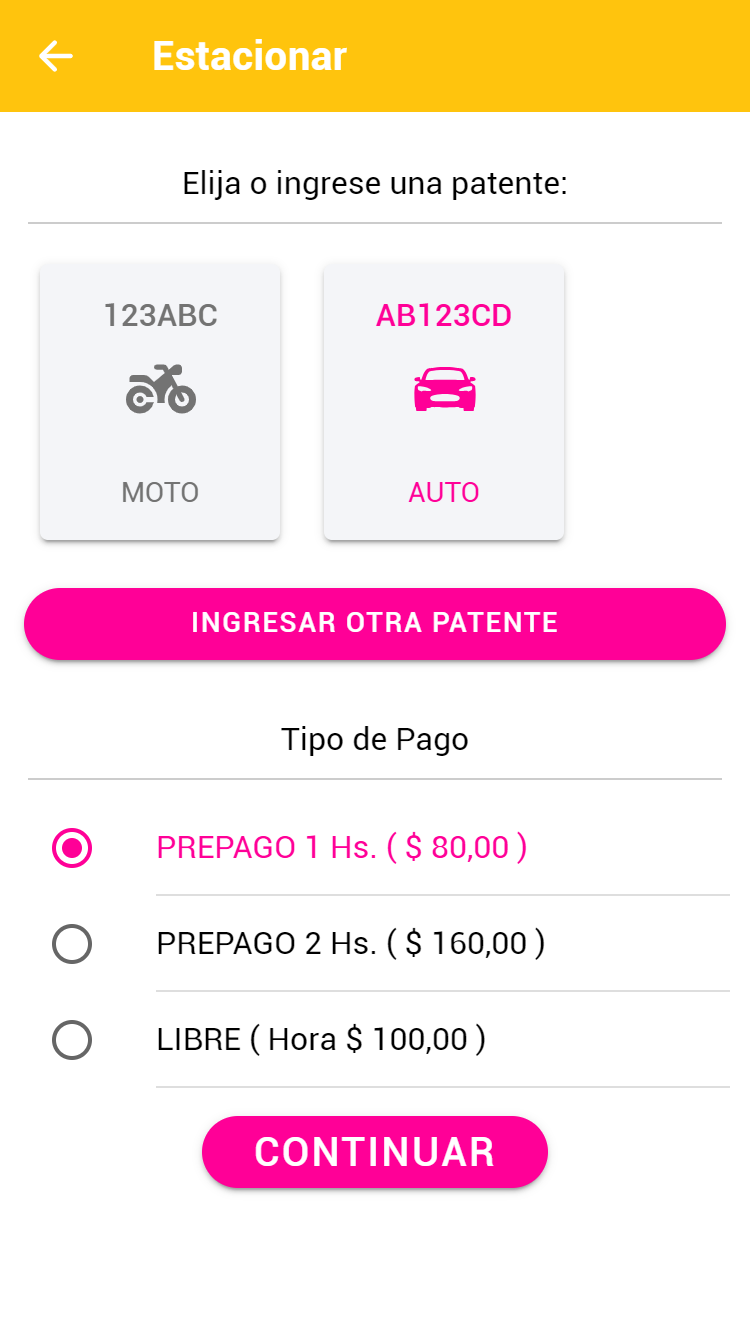Click the Elija o ingrese una patente heading
Viewport: 750px width, 1334px height.
375,184
